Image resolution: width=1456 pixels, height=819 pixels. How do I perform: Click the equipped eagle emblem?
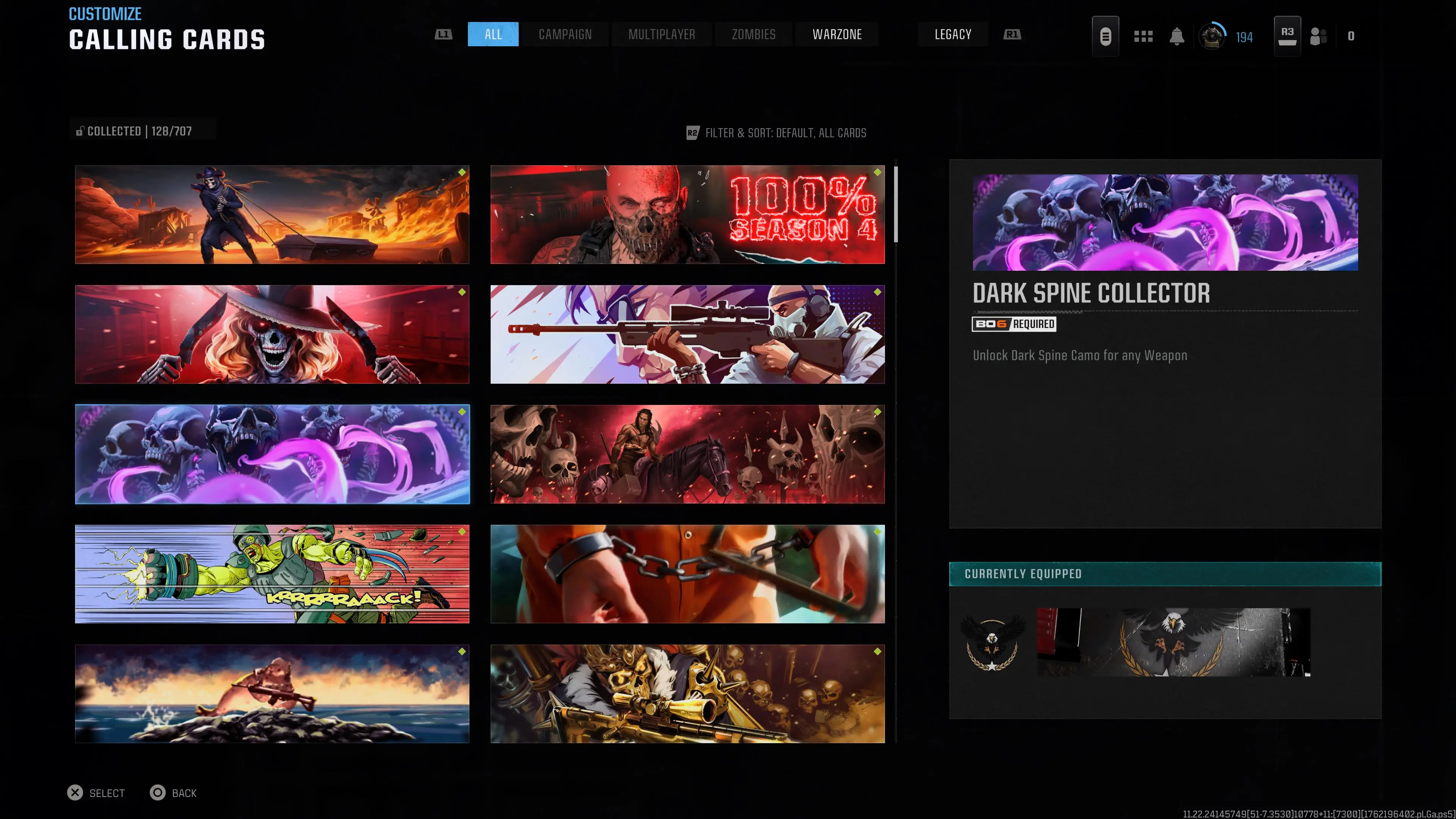point(992,643)
